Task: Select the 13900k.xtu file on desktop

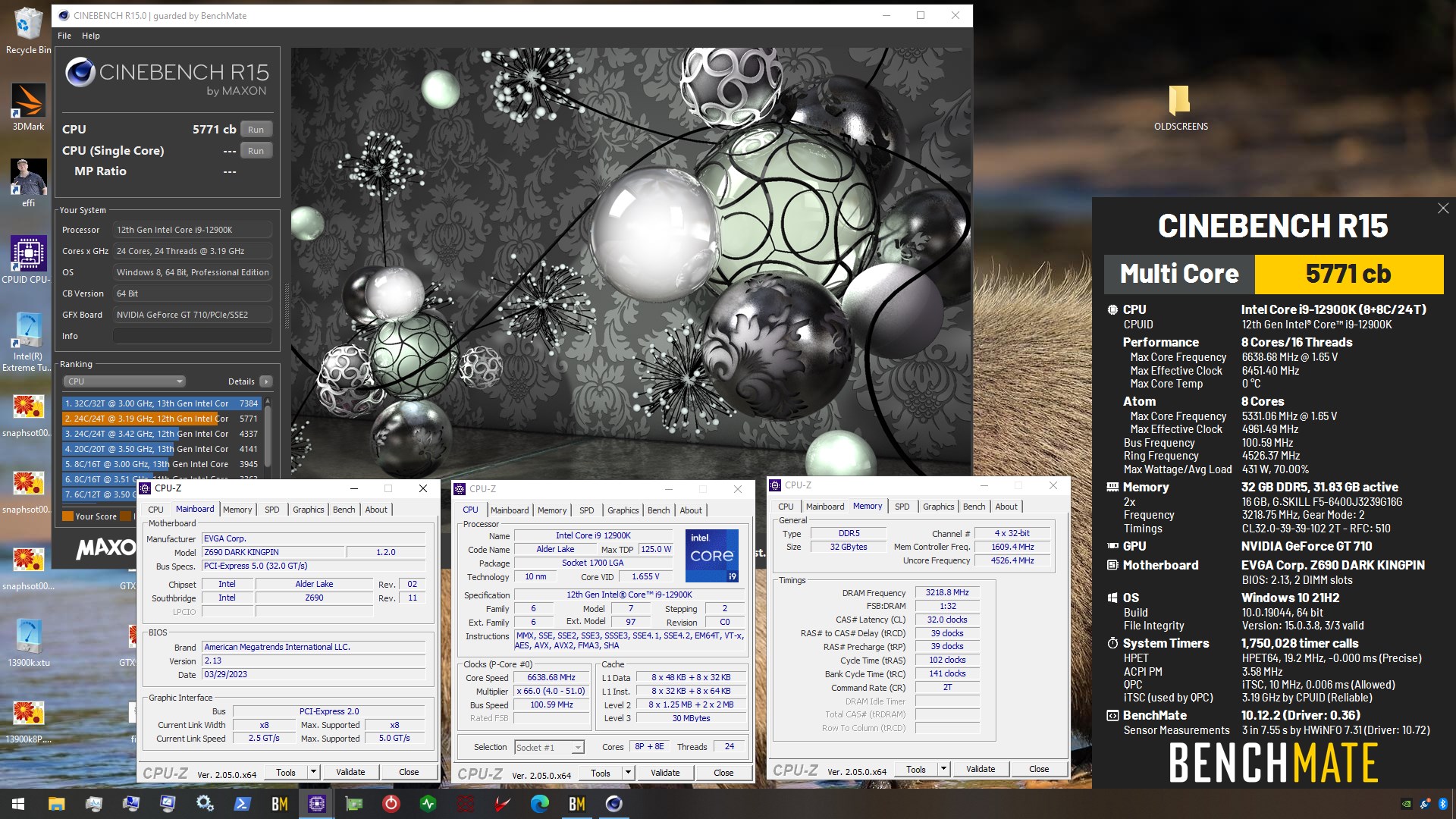Action: [28, 642]
